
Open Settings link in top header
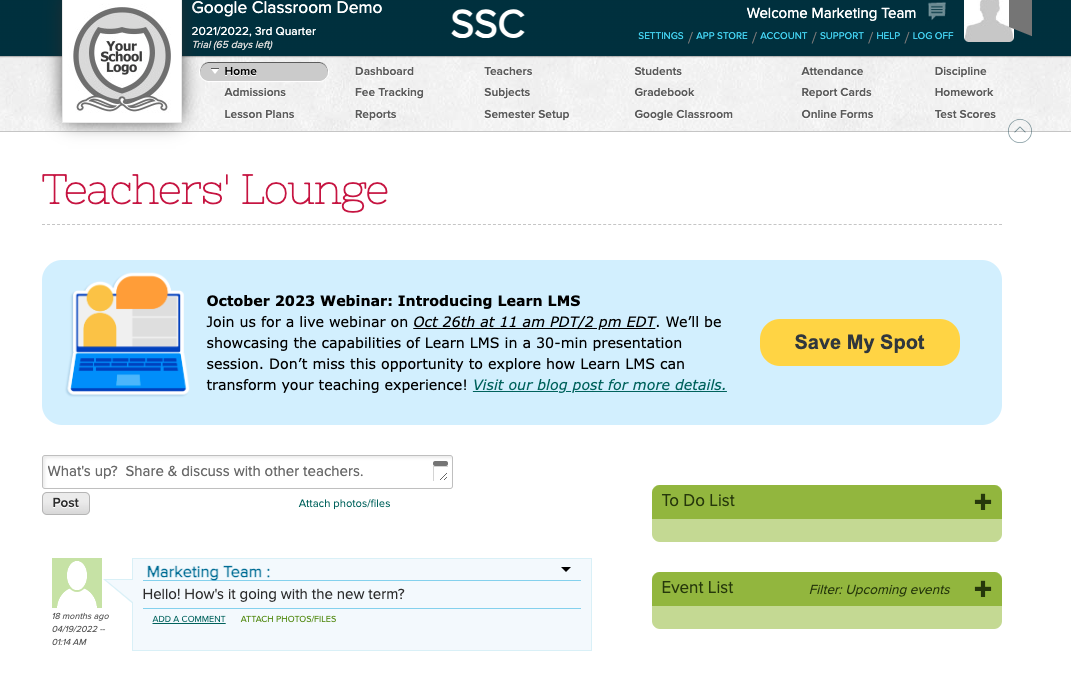pyautogui.click(x=660, y=36)
